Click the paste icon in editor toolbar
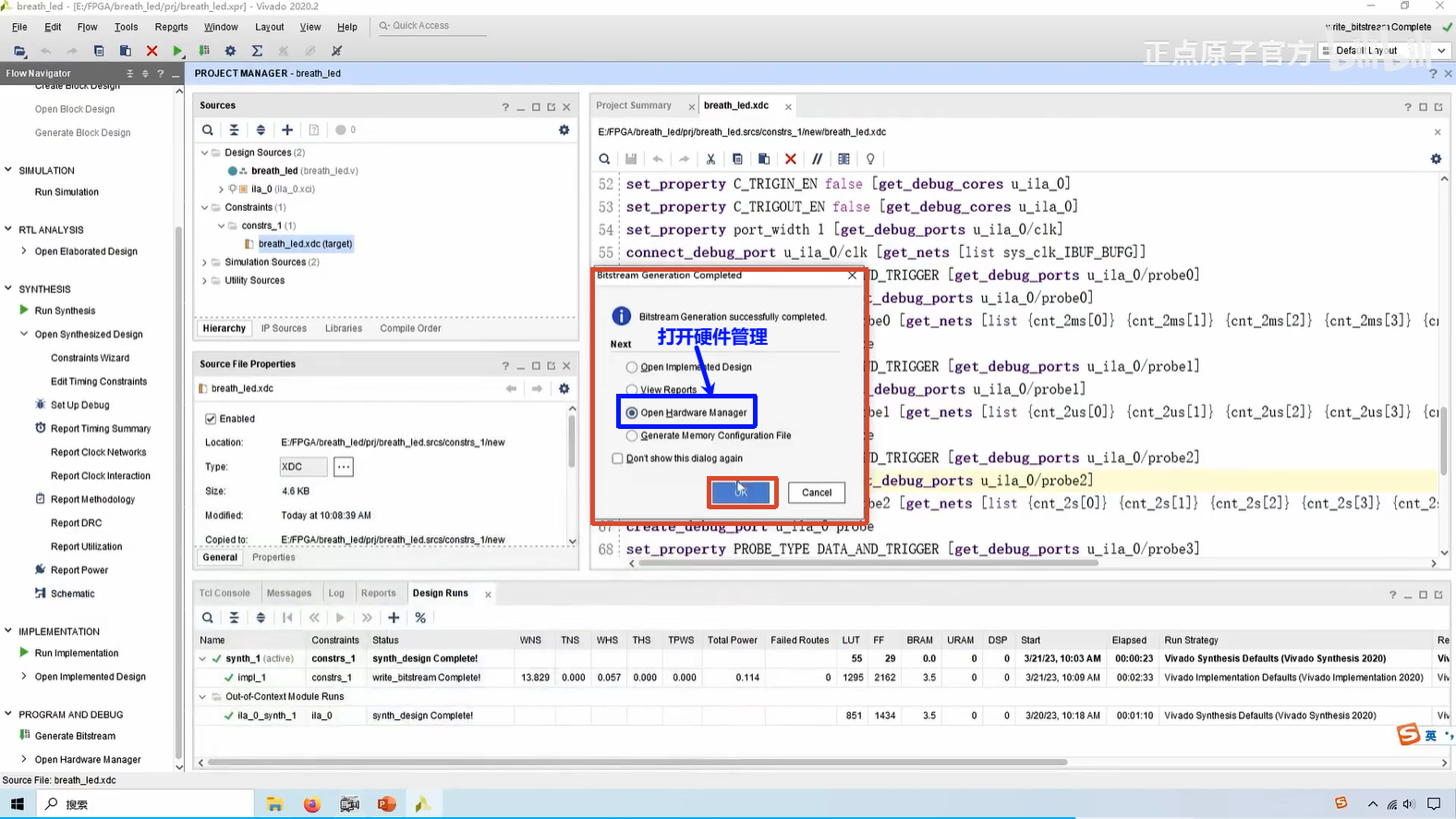This screenshot has width=1456, height=819. coord(764,159)
